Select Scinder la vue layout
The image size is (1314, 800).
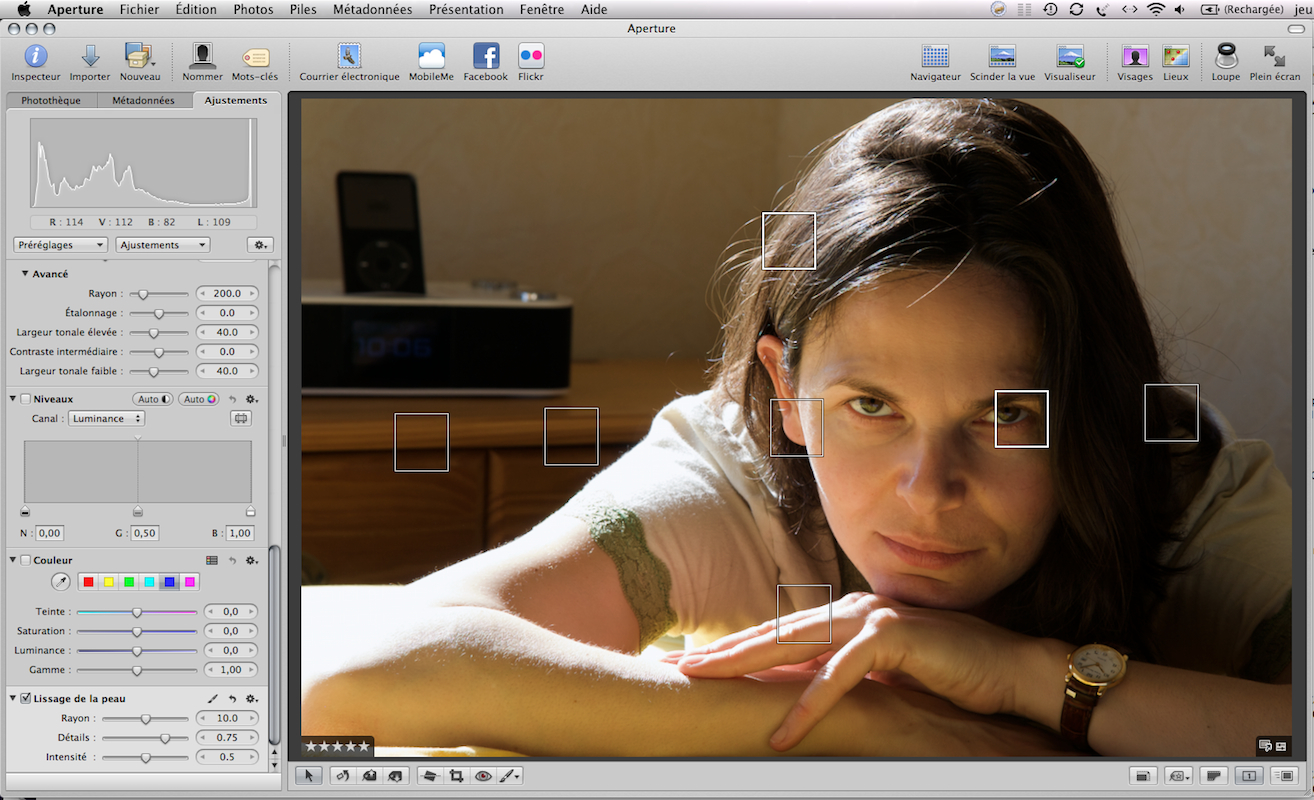(1002, 62)
